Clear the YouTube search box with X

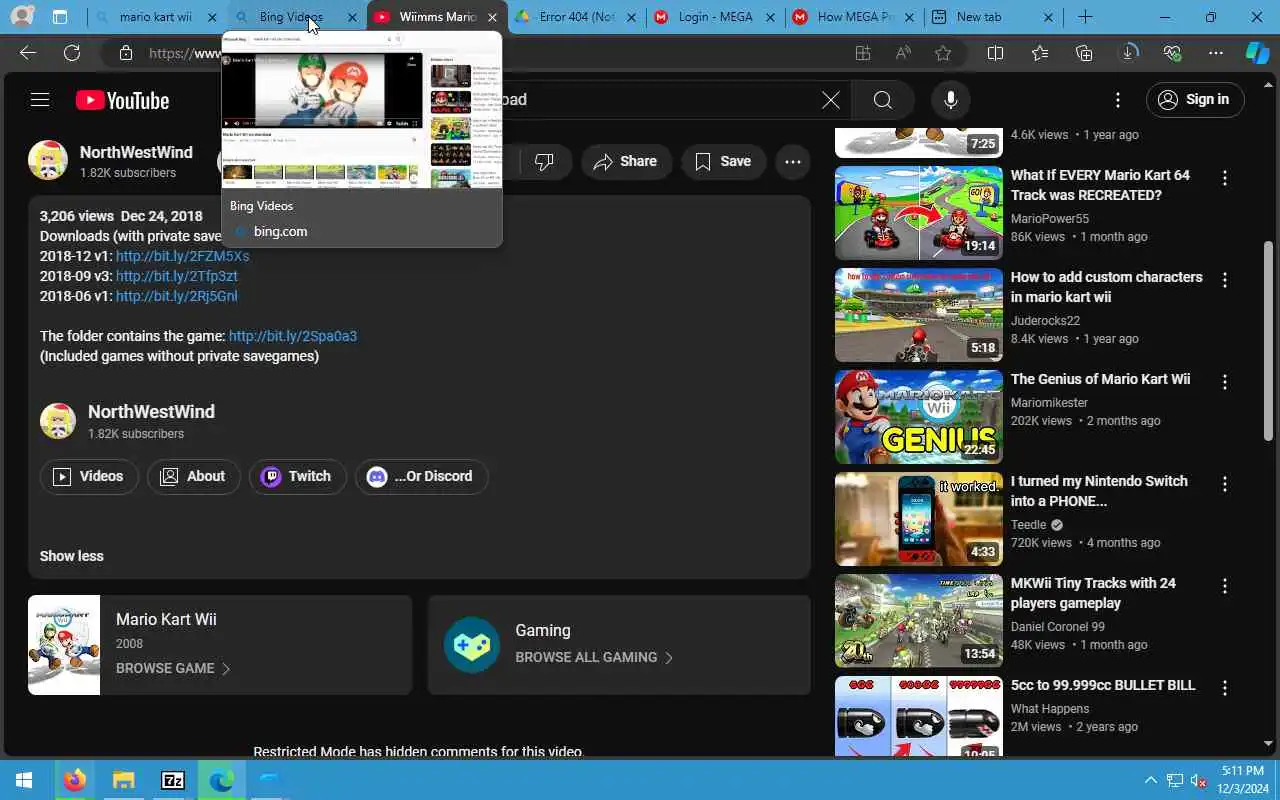(x=830, y=99)
